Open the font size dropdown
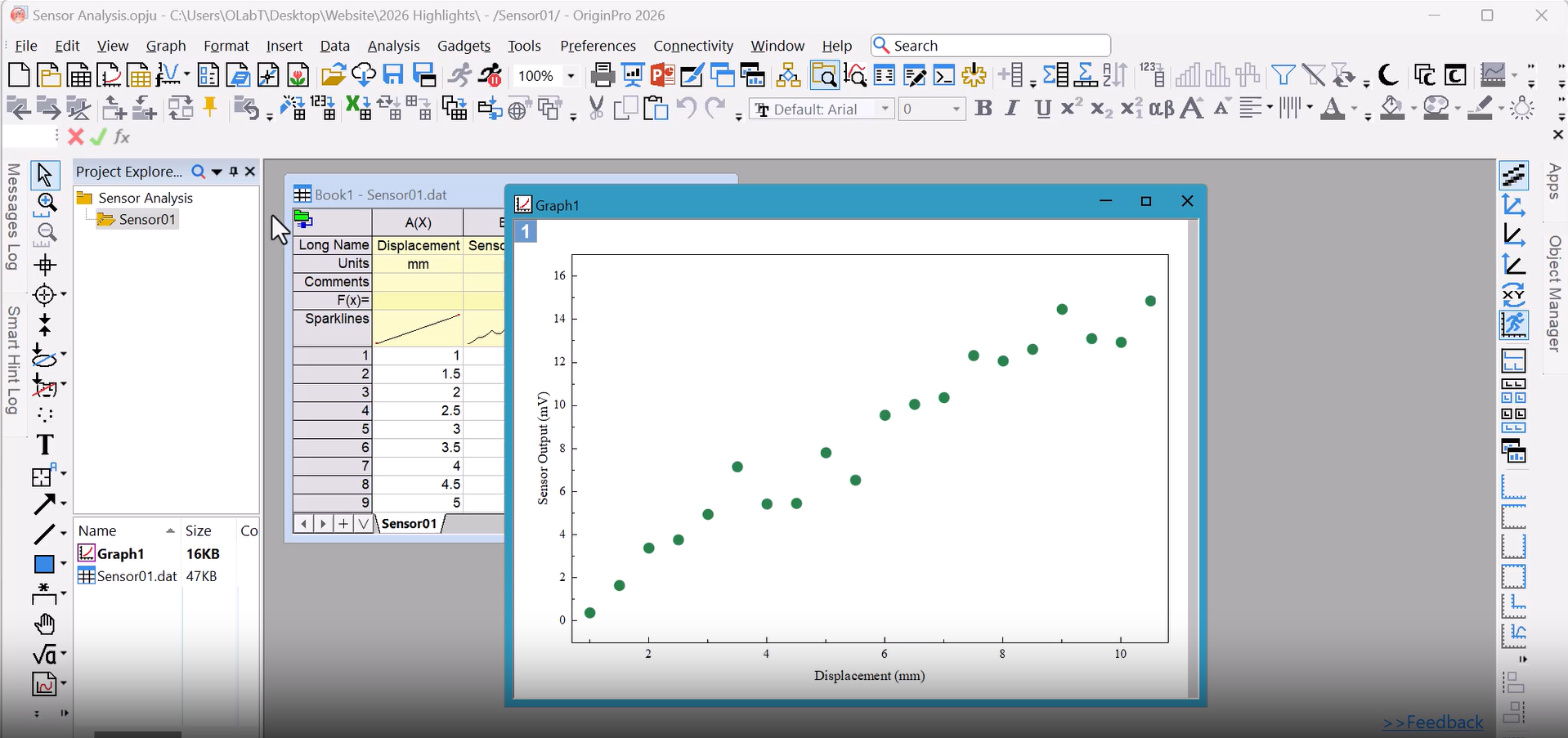The image size is (1568, 738). [956, 110]
